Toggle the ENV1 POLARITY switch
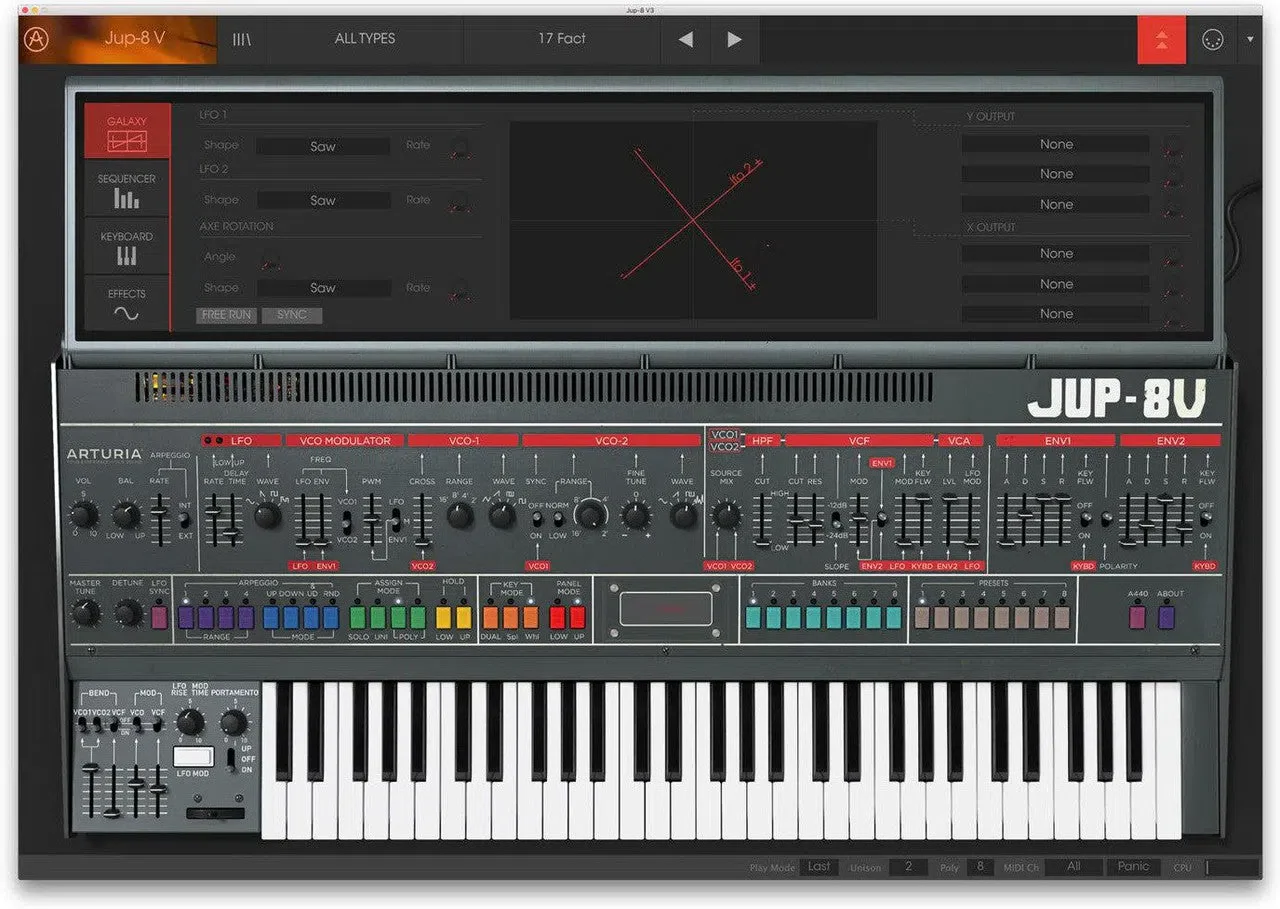The width and height of the screenshot is (1280, 909). [1106, 520]
